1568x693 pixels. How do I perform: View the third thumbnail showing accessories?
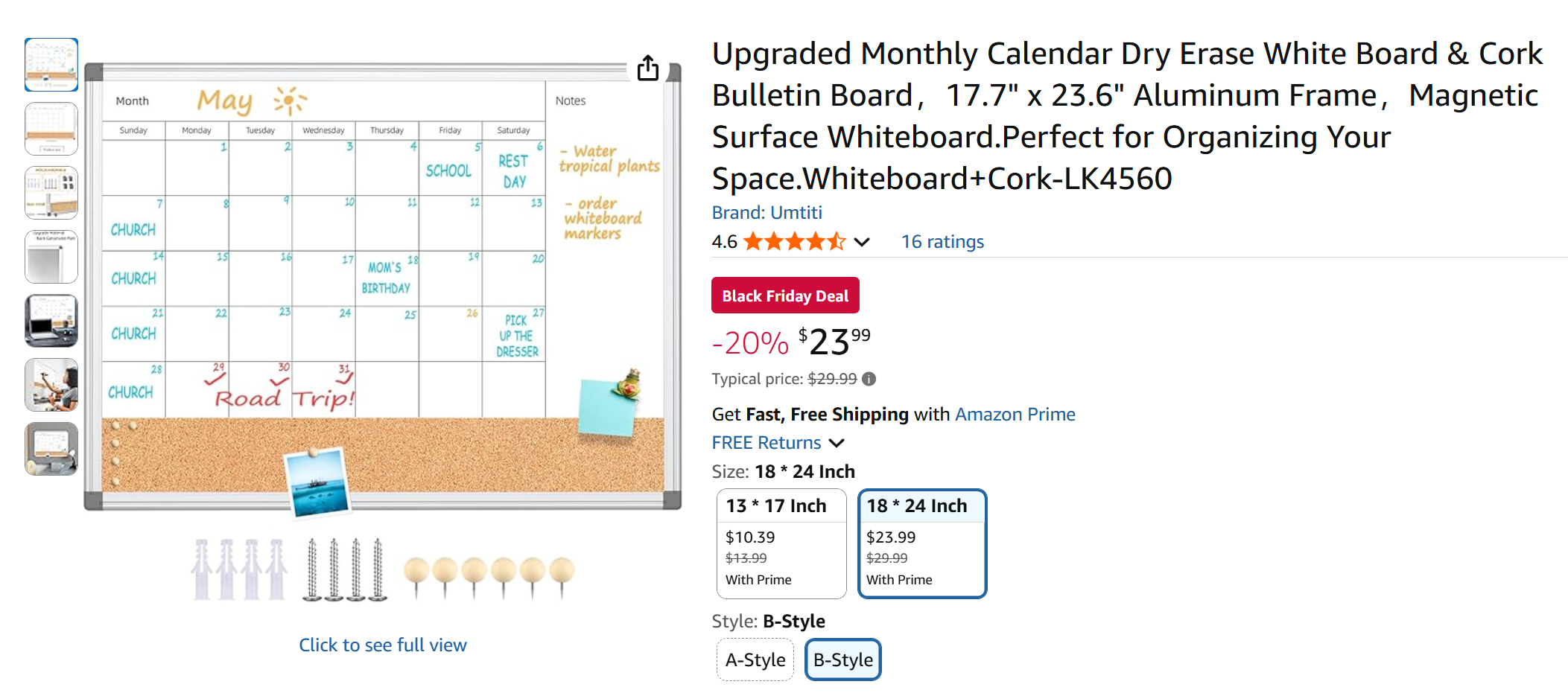point(51,193)
